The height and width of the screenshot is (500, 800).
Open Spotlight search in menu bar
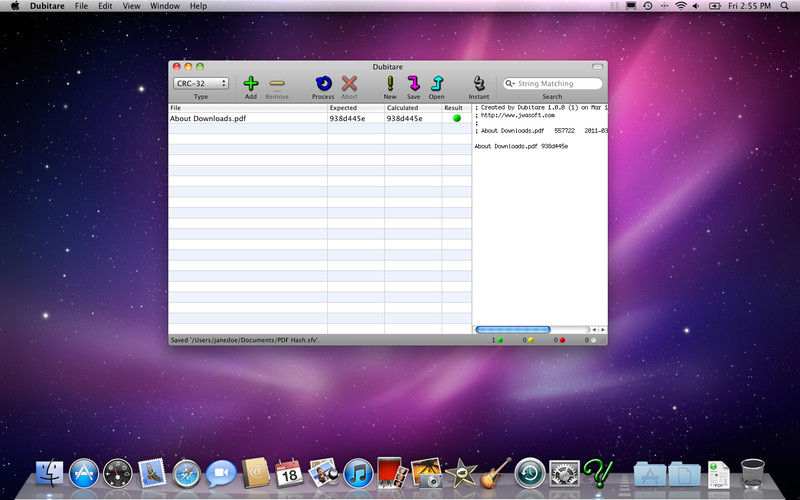point(784,6)
